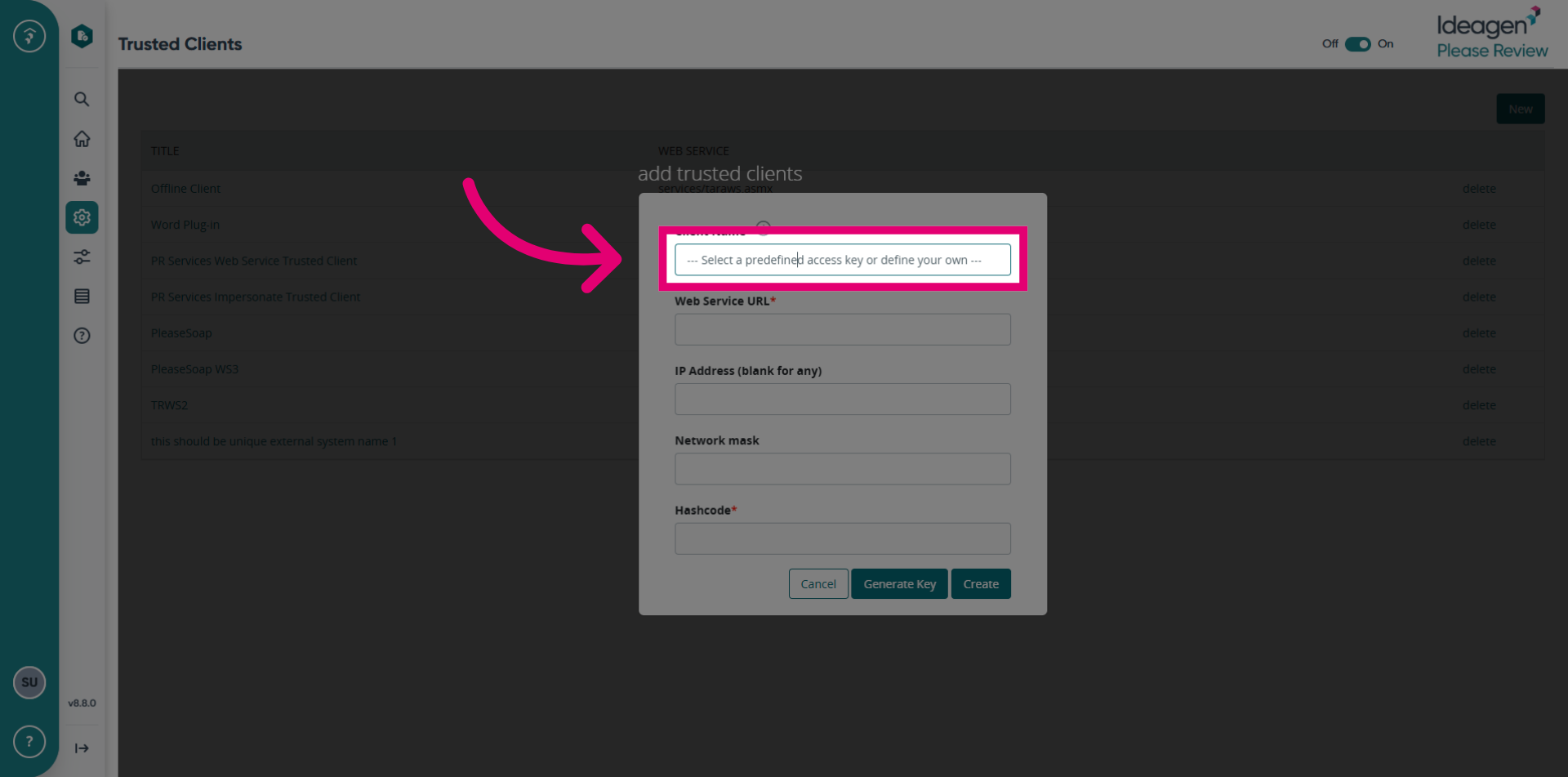Delete the Word Plug-in row
The image size is (1568, 777).
1479,225
